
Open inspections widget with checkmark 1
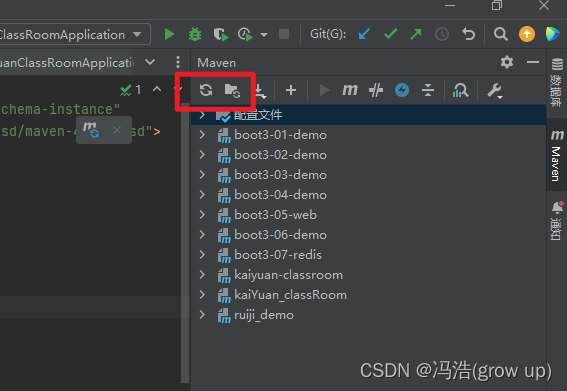click(x=131, y=90)
